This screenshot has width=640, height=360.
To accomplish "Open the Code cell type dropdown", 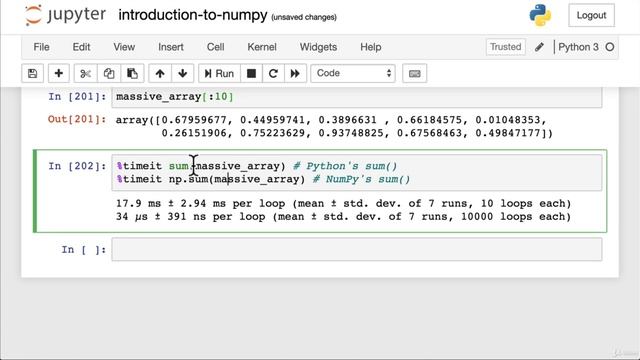I will (353, 73).
